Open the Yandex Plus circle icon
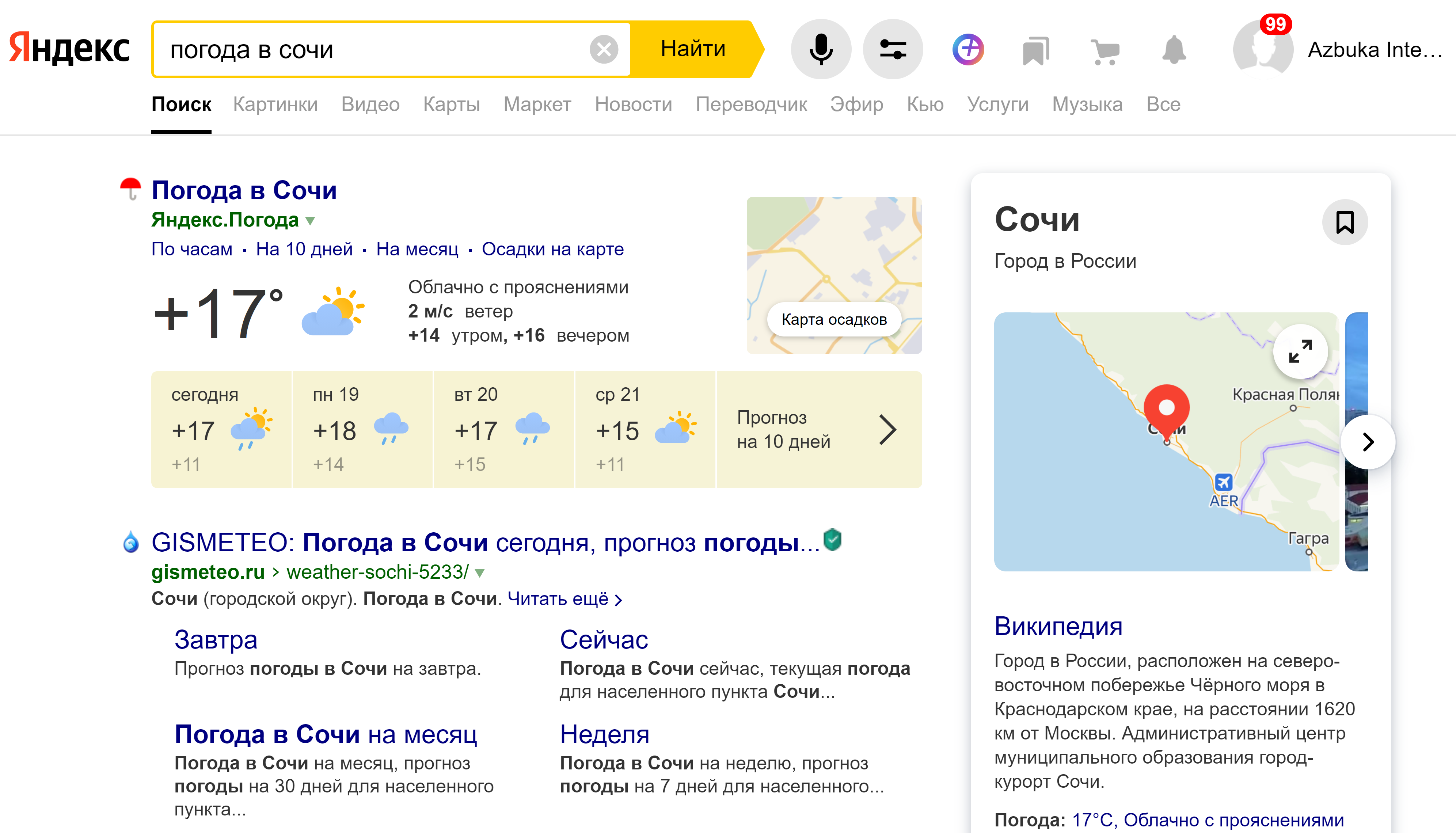The image size is (1456, 833). pos(968,49)
